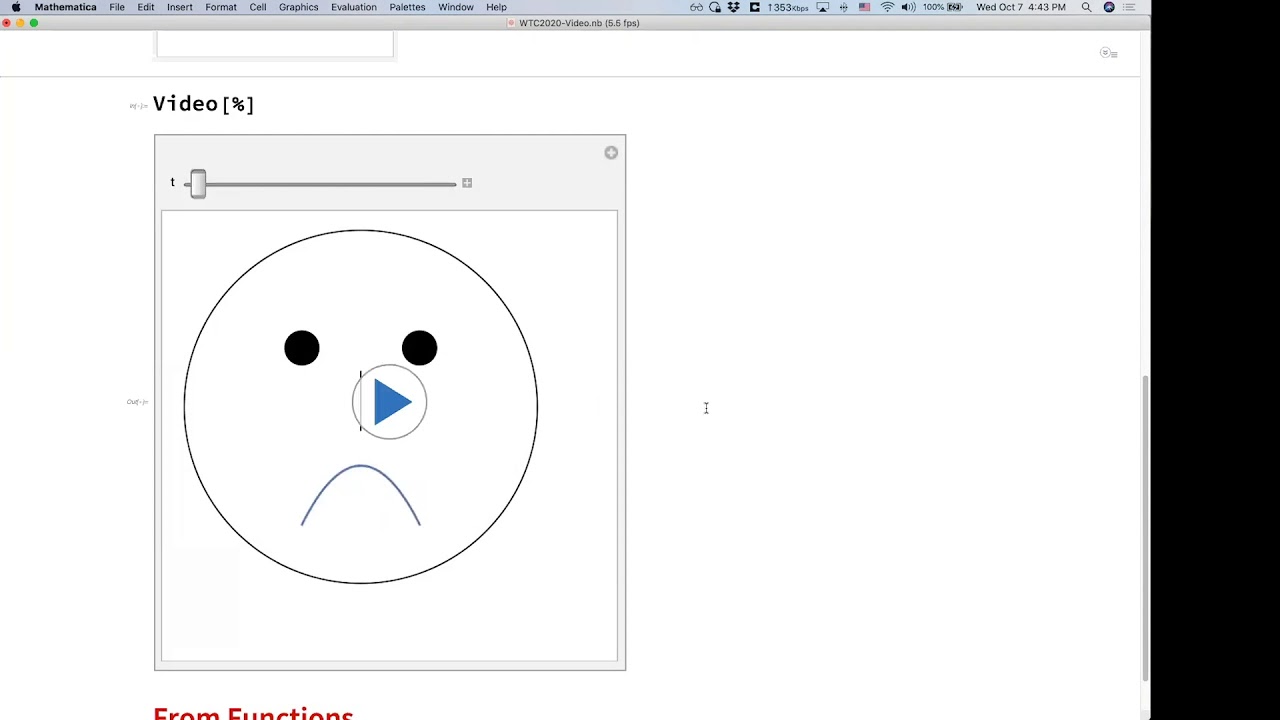Click the black square C menu bar icon
Screen dimensions: 1280x720
(x=755, y=7)
